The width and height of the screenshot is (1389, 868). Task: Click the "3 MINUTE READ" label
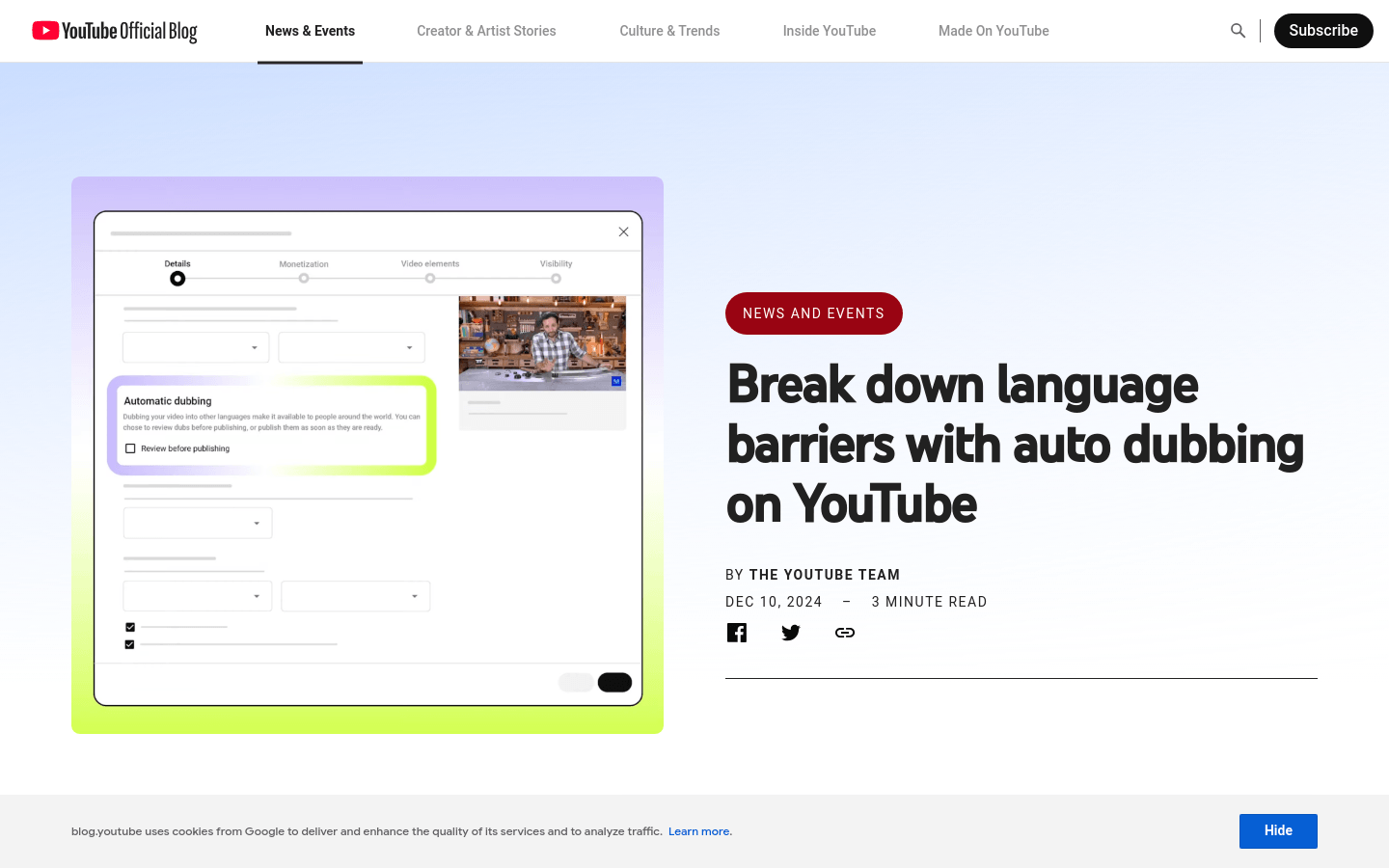[929, 602]
